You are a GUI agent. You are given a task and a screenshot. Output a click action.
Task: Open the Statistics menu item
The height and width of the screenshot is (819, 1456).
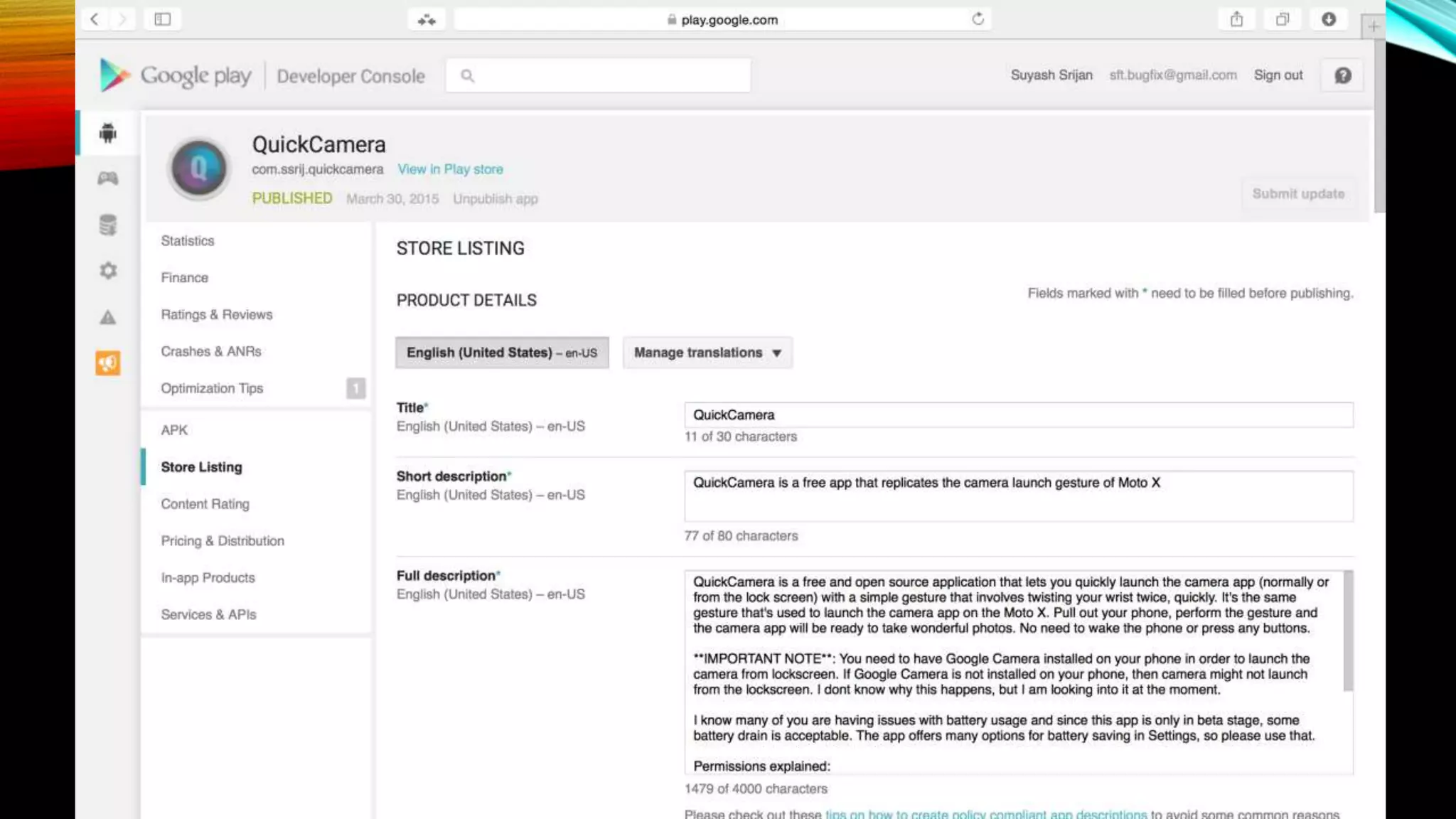(188, 241)
